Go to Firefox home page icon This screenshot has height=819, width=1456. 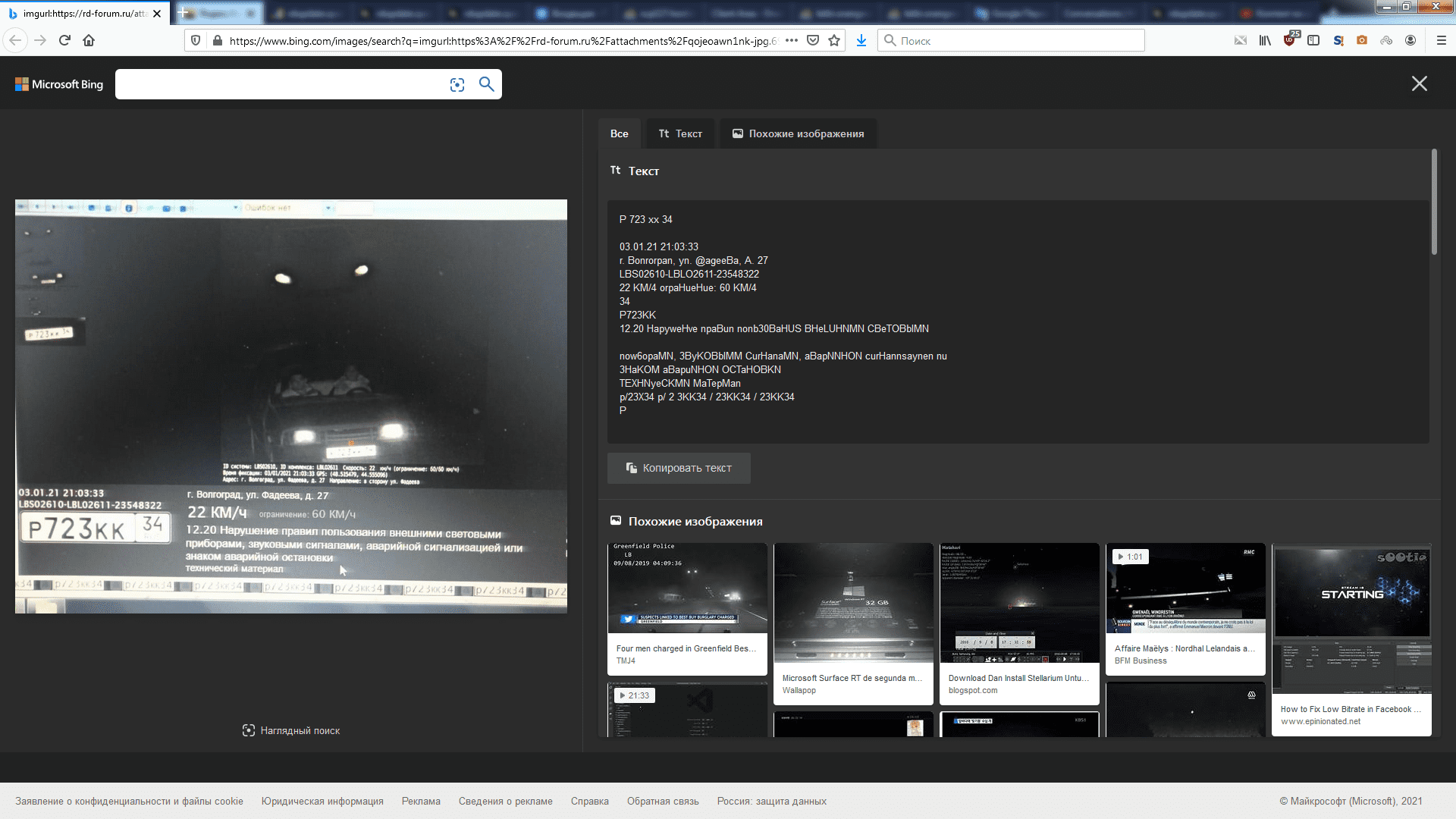coord(89,40)
